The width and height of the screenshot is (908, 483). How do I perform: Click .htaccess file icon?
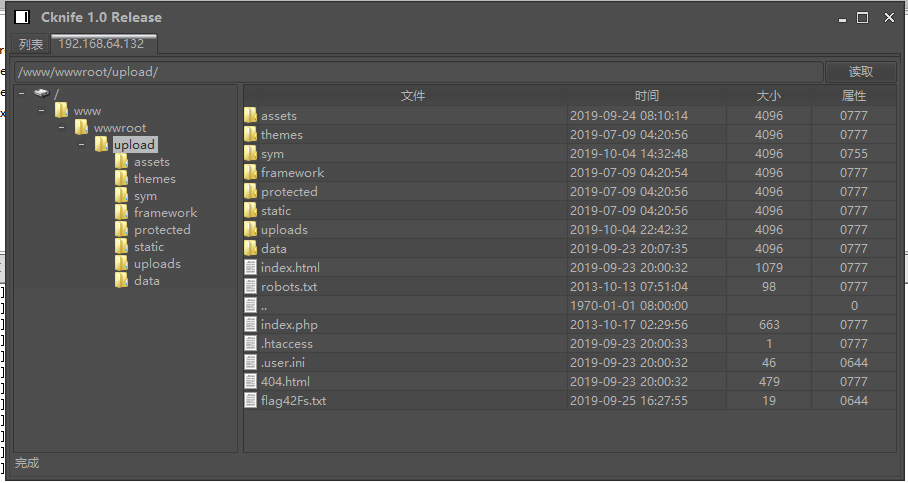250,343
